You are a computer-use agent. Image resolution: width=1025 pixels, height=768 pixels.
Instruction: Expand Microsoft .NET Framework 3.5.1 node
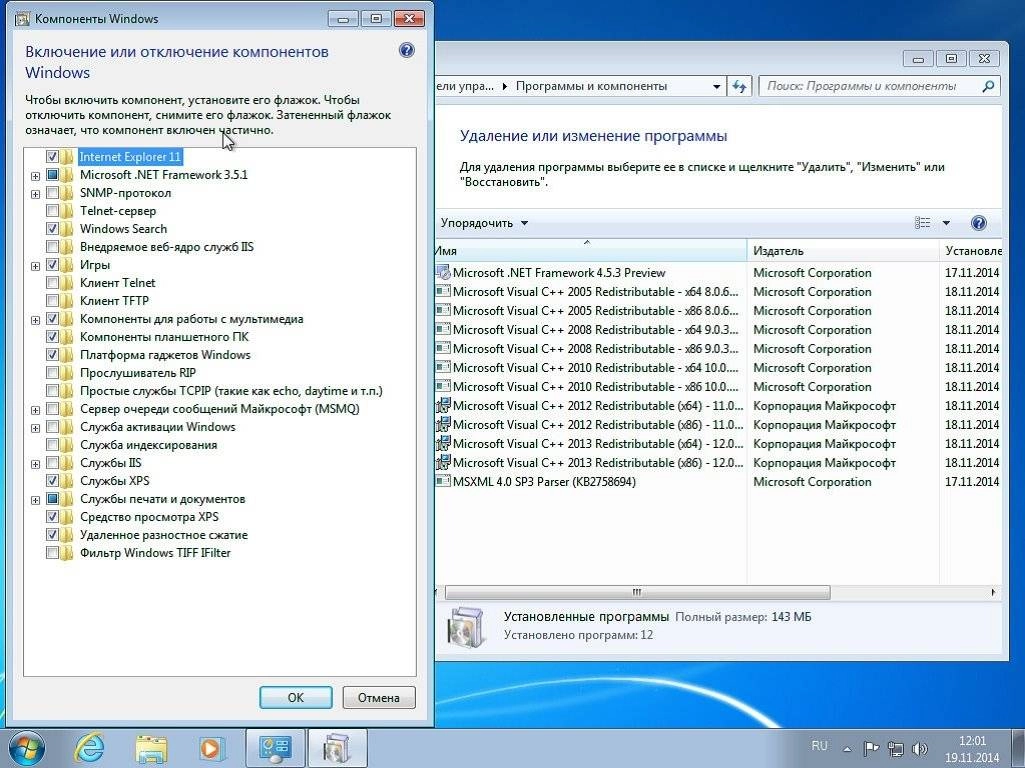pos(35,176)
